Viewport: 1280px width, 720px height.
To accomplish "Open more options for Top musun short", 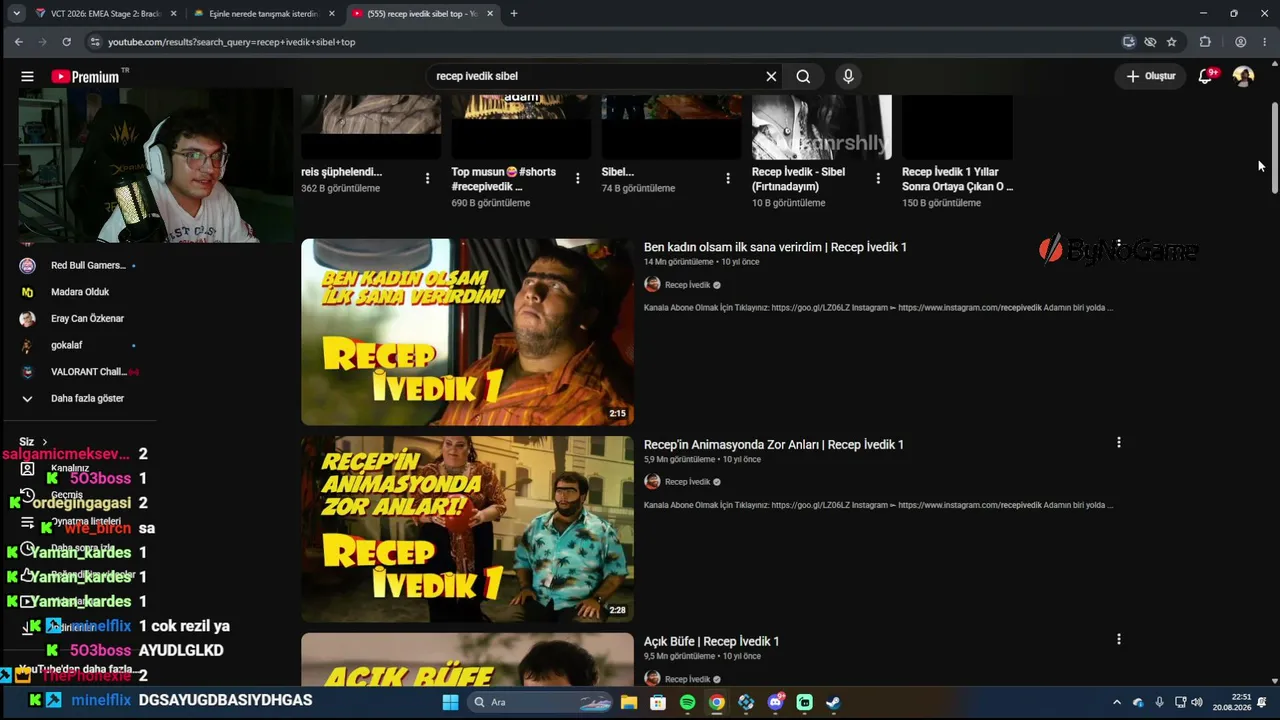I will click(x=577, y=178).
